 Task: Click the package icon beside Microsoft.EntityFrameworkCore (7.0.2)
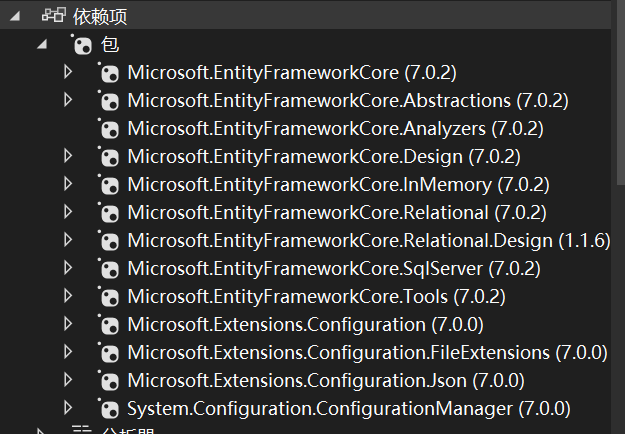109,73
